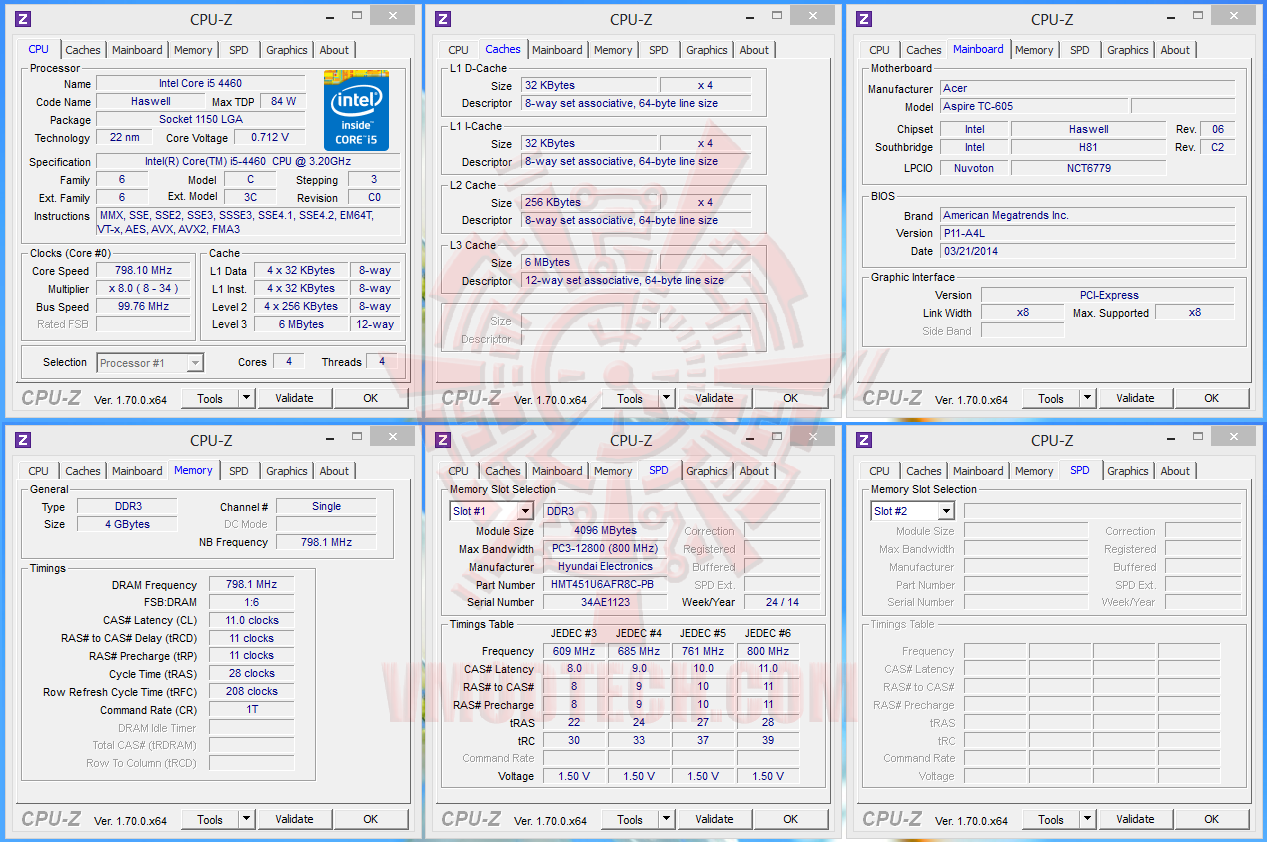Click the processor Name field 'Intel Core i5 4460'
This screenshot has height=842, width=1267.
tap(200, 84)
